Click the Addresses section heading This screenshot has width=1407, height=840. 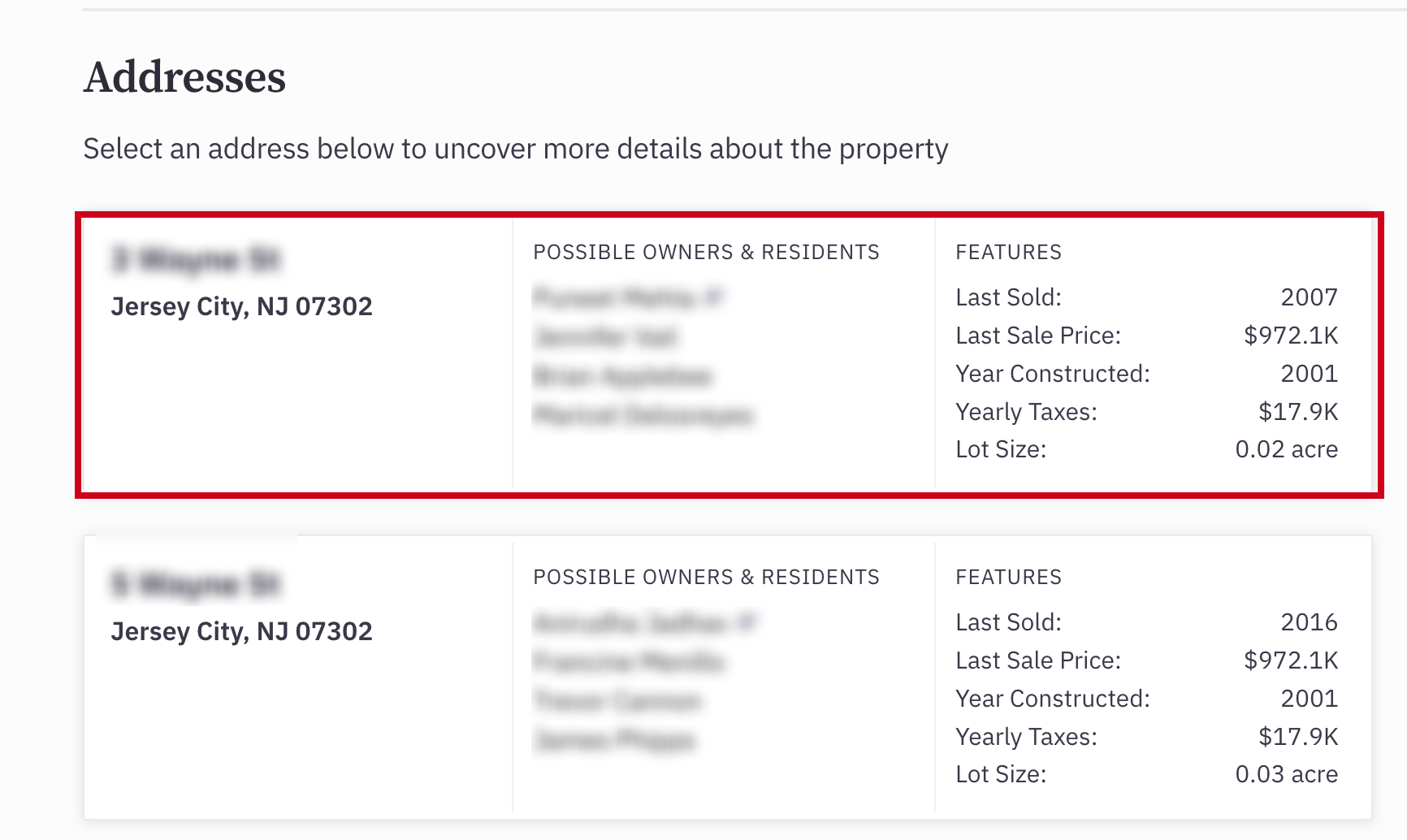pos(184,78)
